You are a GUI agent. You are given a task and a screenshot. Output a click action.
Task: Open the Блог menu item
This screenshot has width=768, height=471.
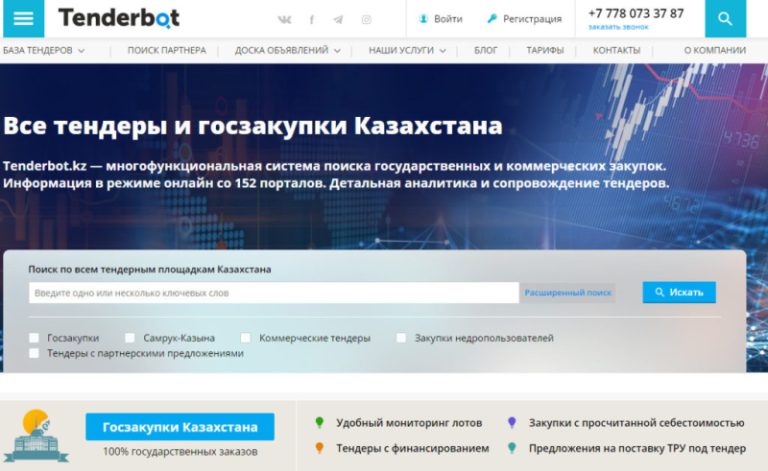coord(485,50)
